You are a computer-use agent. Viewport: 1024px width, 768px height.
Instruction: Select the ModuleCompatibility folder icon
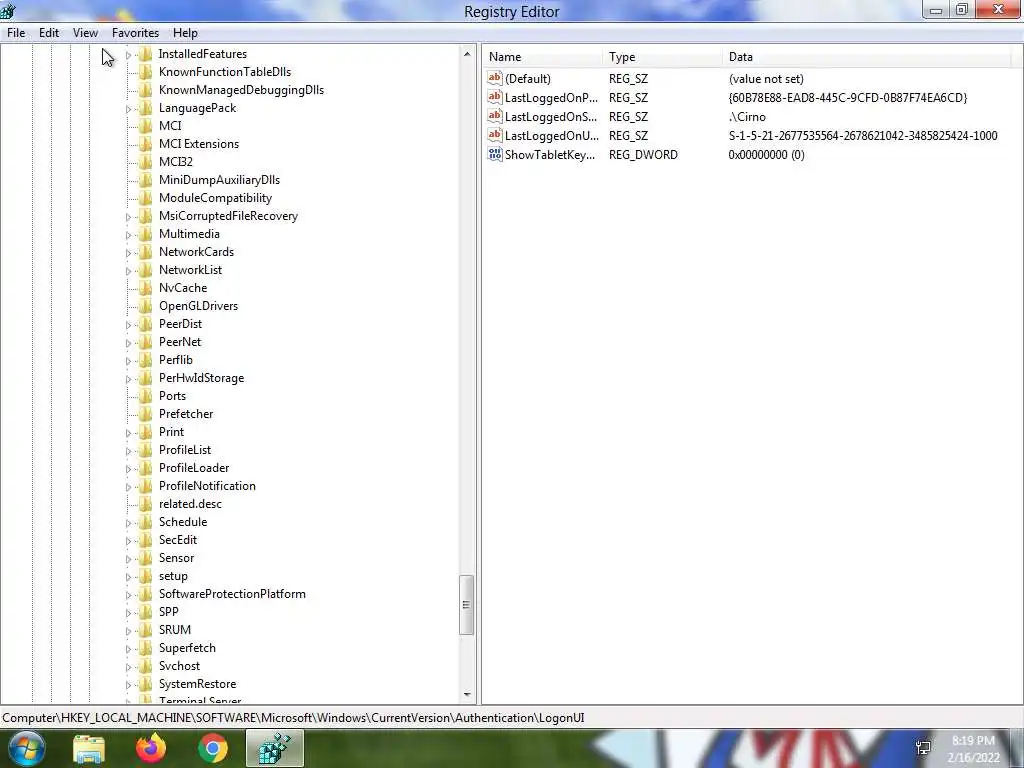click(x=146, y=198)
